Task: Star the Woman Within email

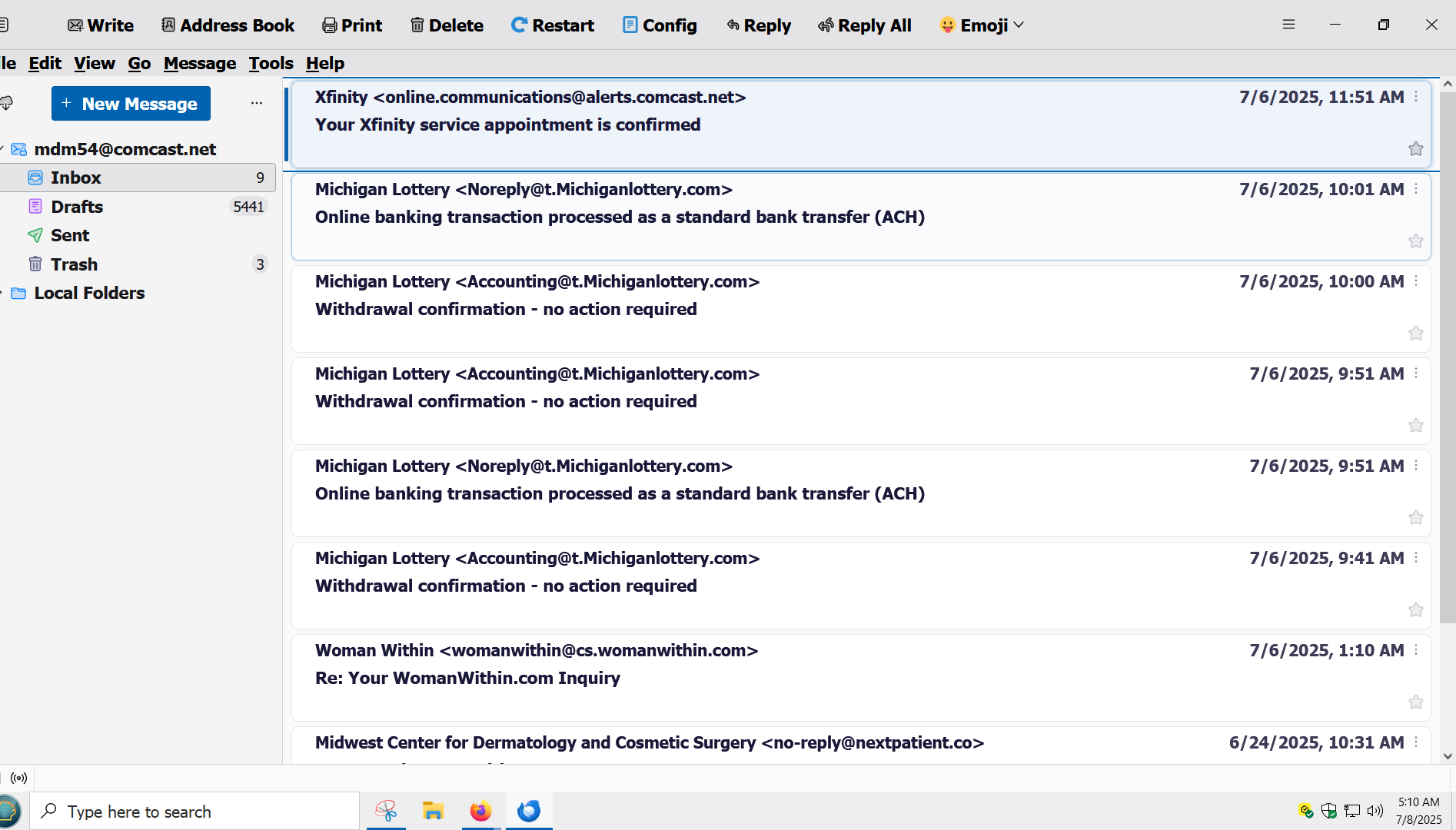Action: [x=1416, y=702]
